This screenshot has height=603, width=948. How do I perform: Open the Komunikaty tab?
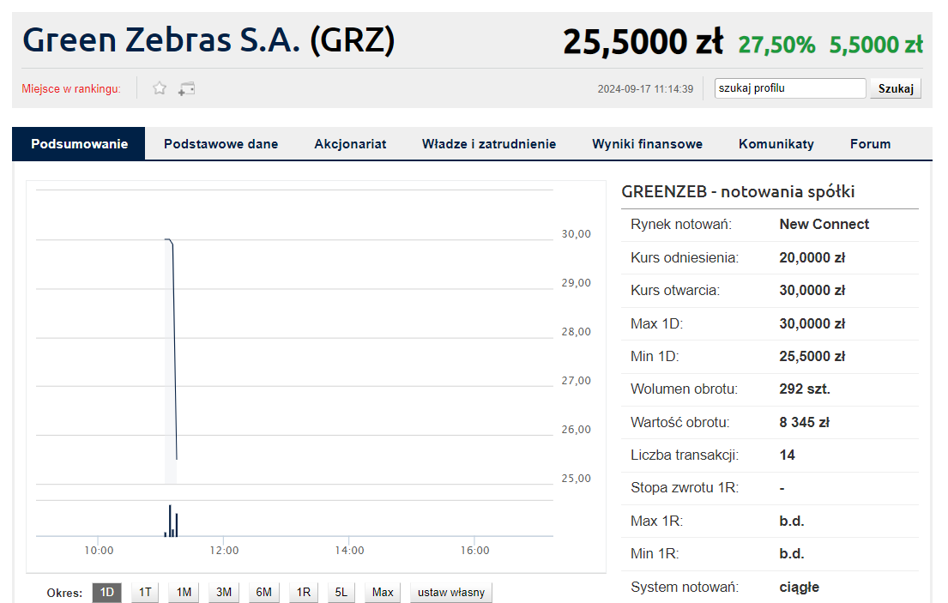[x=776, y=144]
